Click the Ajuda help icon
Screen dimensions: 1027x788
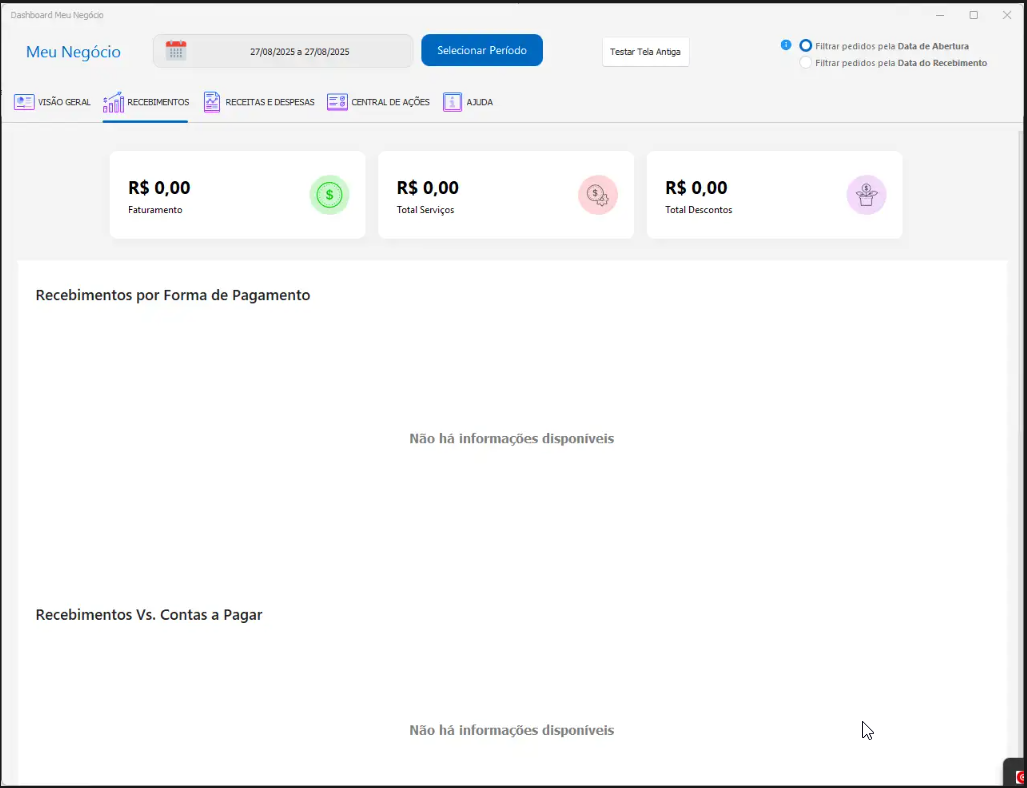(x=452, y=102)
